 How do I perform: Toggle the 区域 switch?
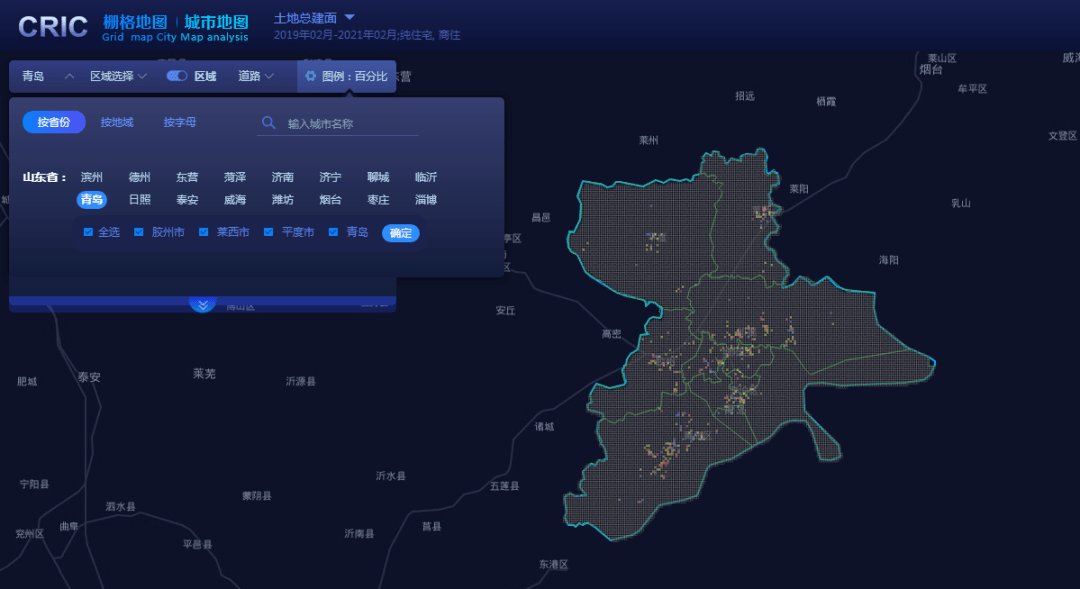177,76
